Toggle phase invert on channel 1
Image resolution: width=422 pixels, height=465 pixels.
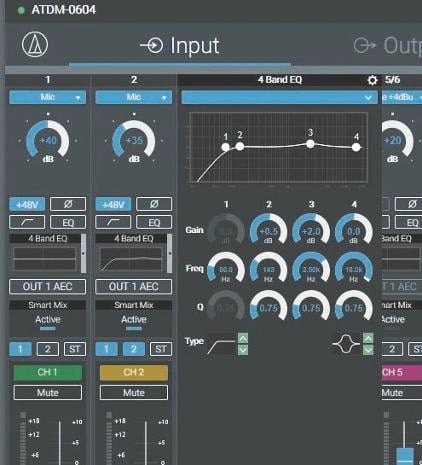coord(68,204)
